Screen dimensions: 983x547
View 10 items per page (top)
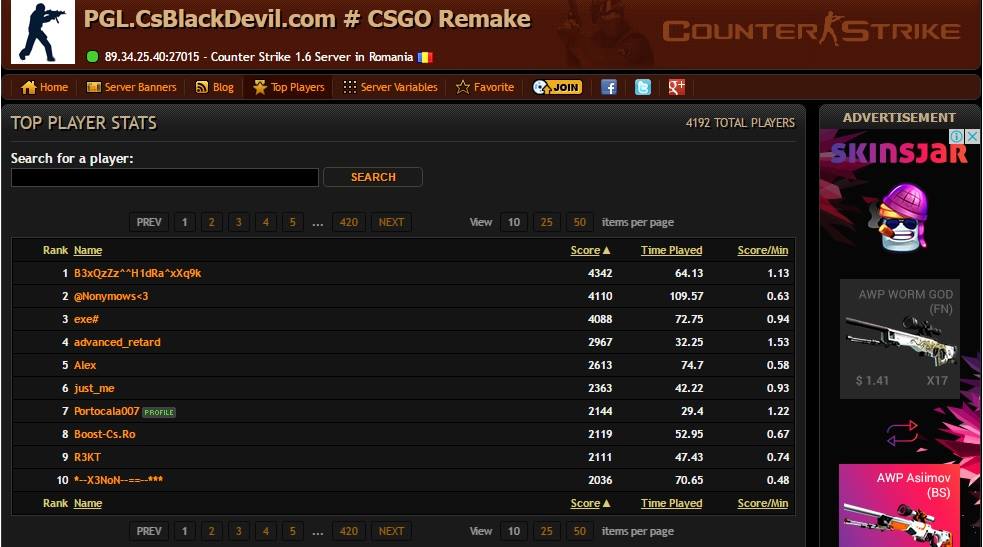(514, 222)
